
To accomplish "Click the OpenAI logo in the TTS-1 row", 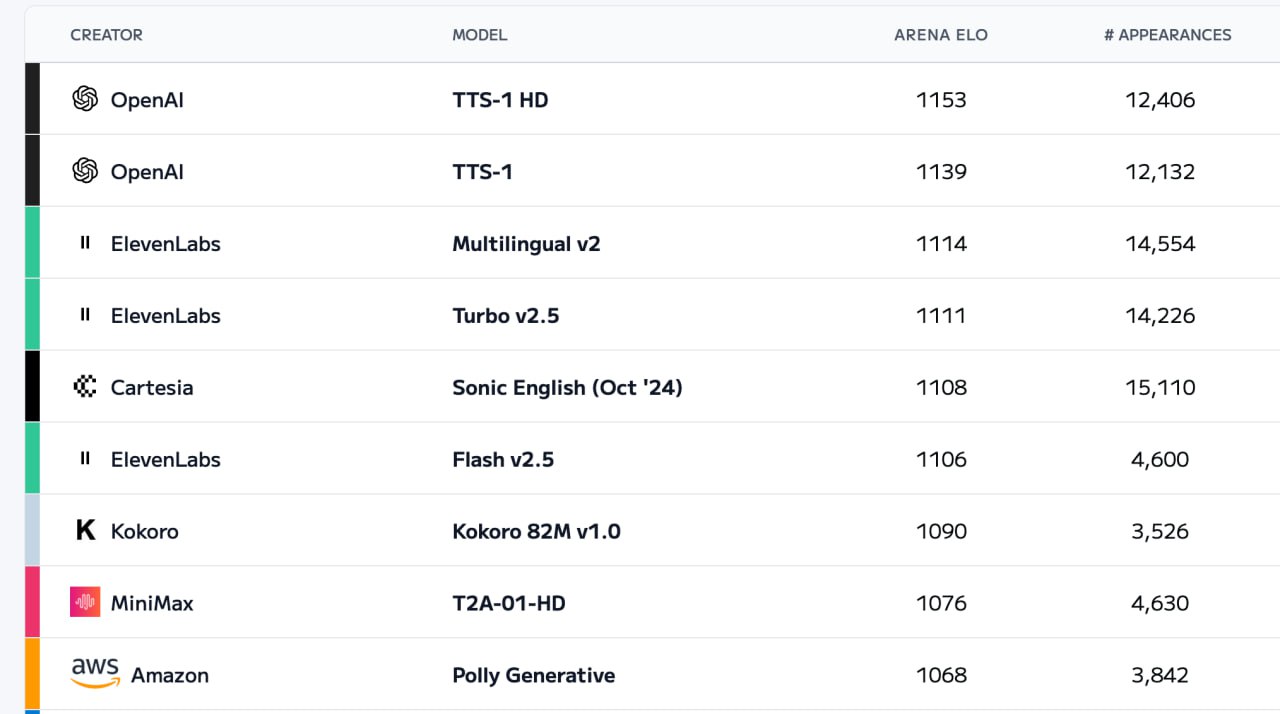I will tap(85, 171).
